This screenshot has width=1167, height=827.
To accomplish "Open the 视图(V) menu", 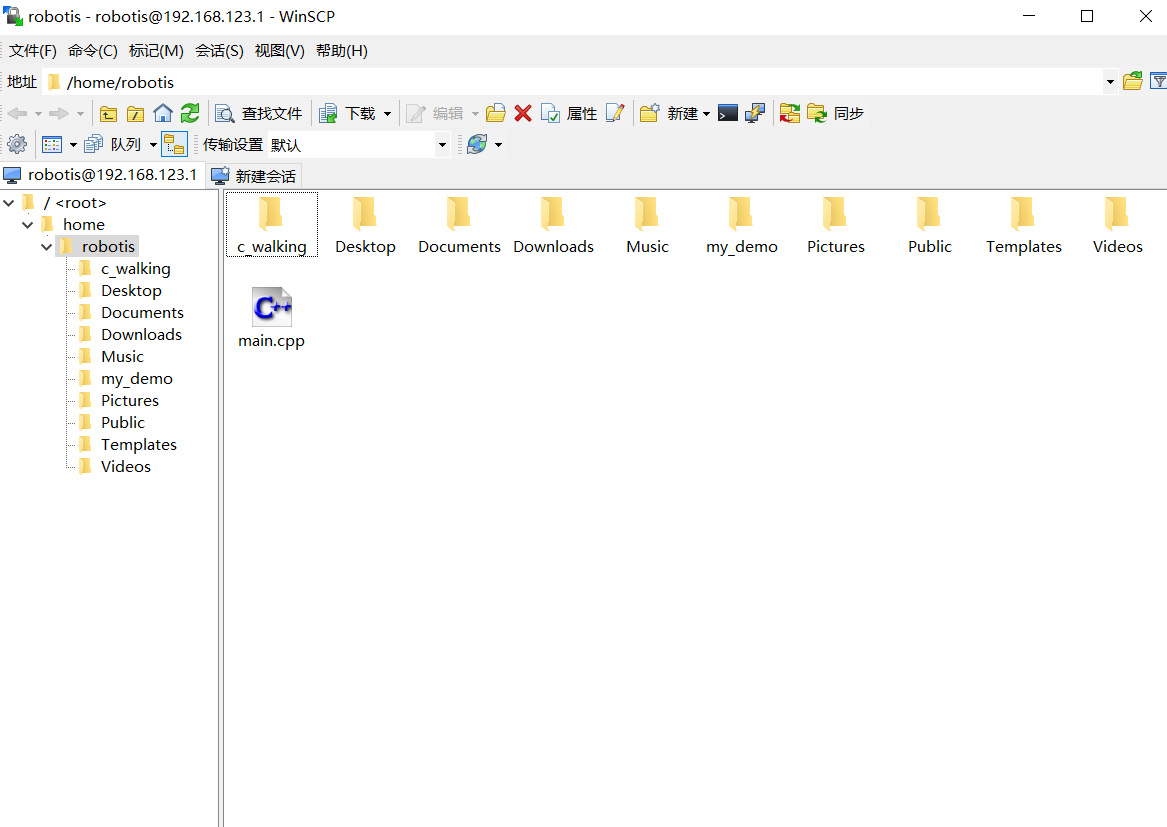I will coord(280,51).
